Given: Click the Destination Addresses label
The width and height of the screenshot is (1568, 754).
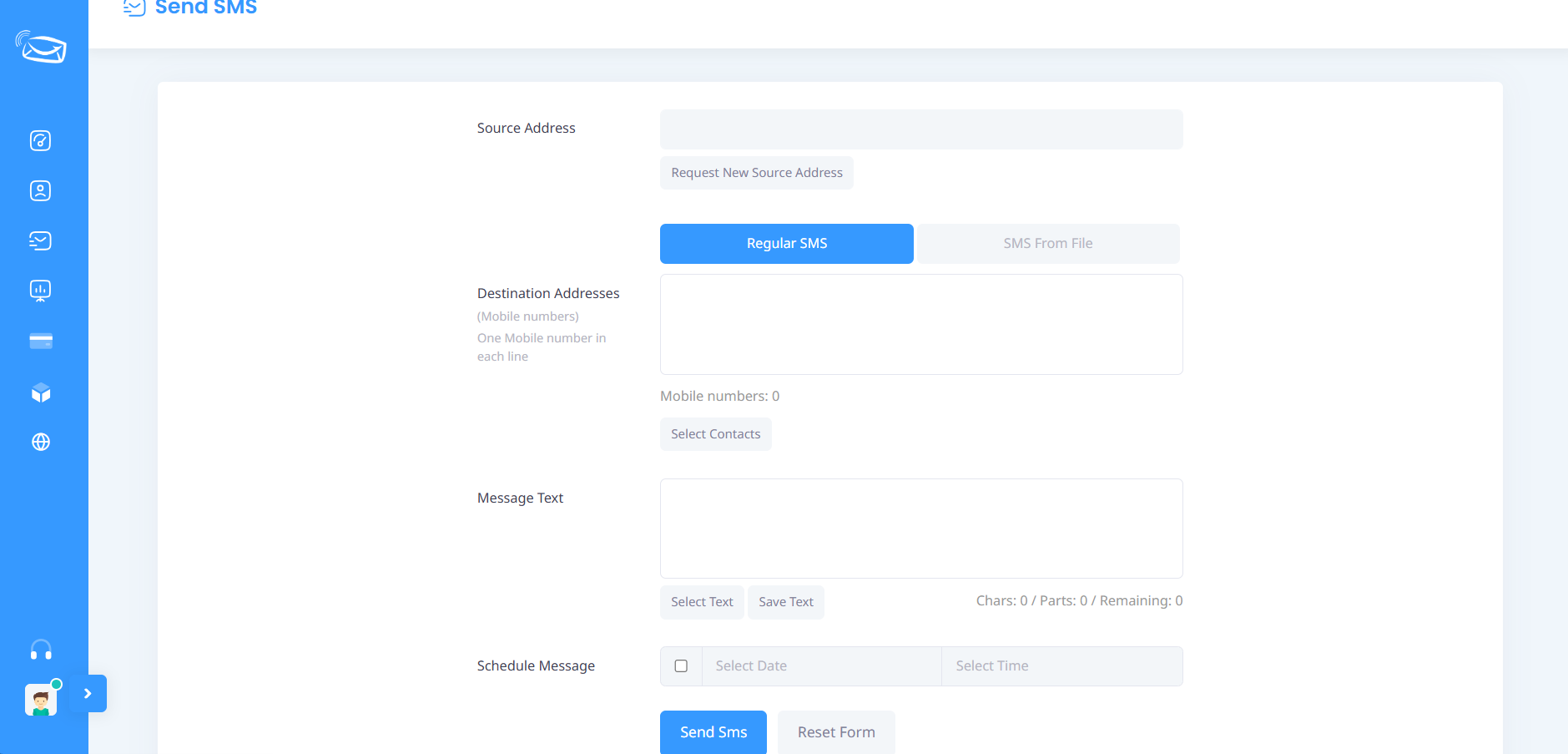Looking at the screenshot, I should tap(548, 293).
